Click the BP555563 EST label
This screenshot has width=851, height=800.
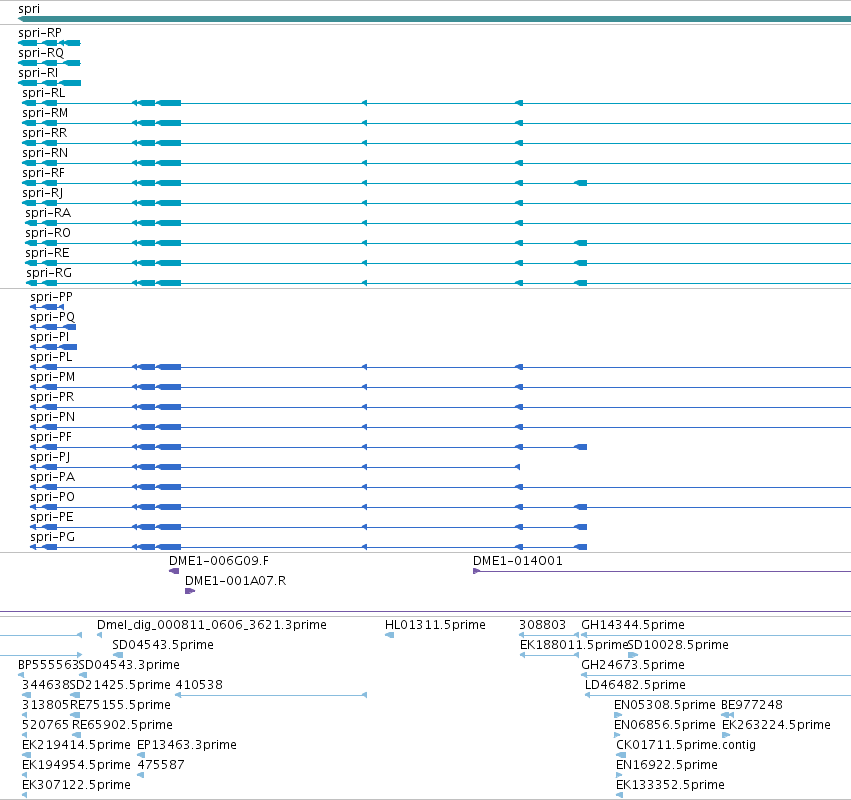(48, 665)
